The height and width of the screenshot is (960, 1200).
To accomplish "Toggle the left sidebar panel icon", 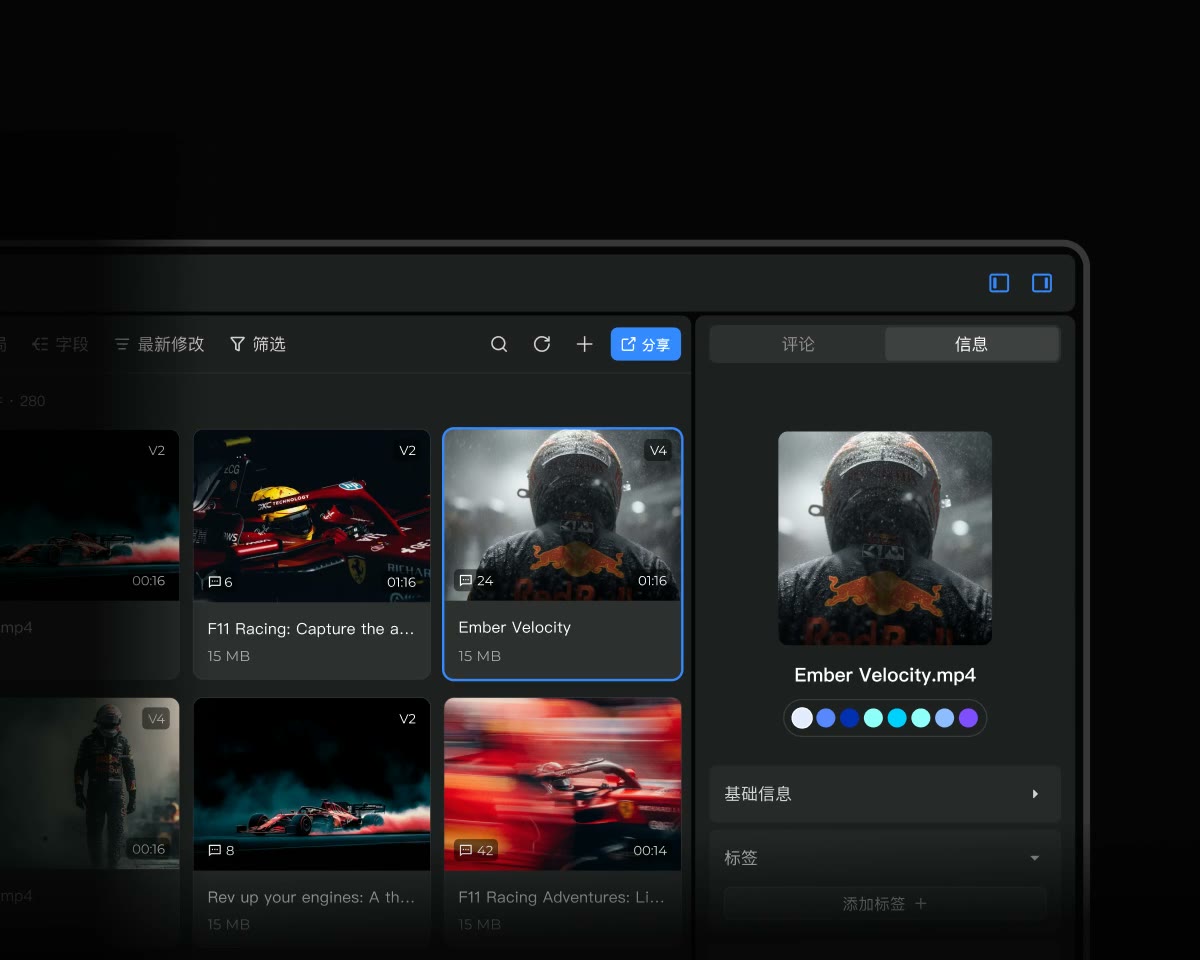I will pos(999,283).
